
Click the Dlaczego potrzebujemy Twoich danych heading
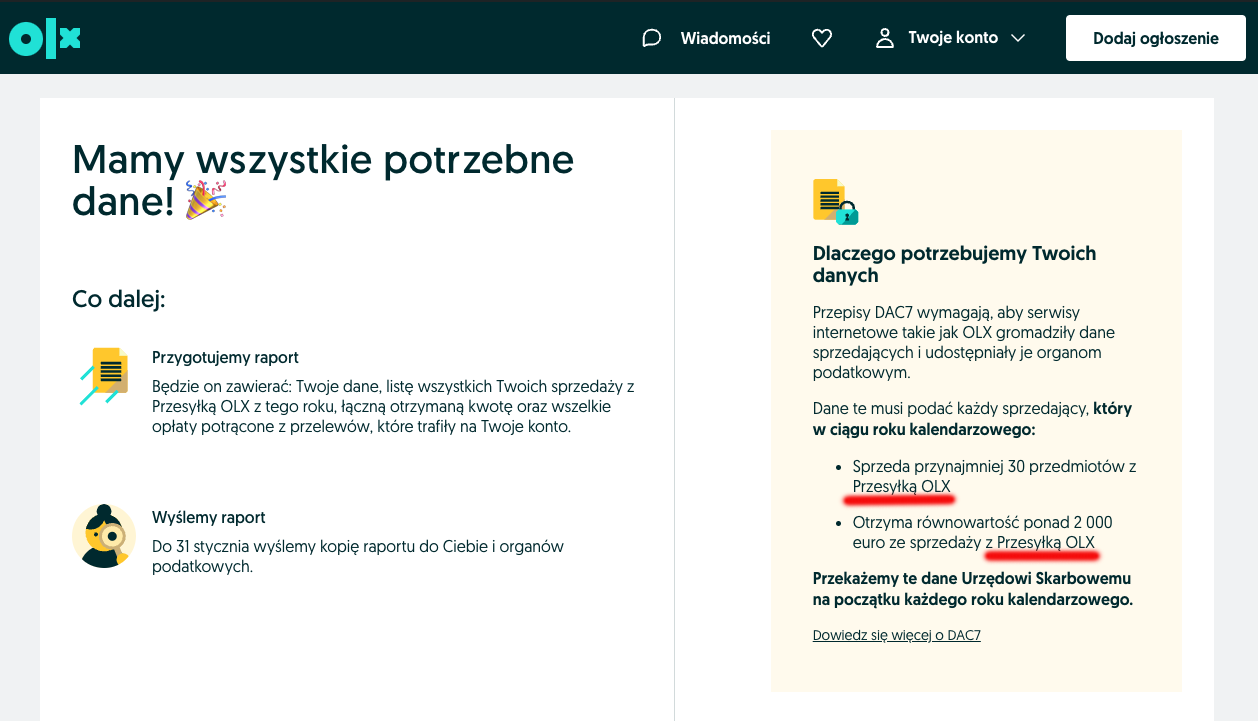pyautogui.click(x=954, y=264)
